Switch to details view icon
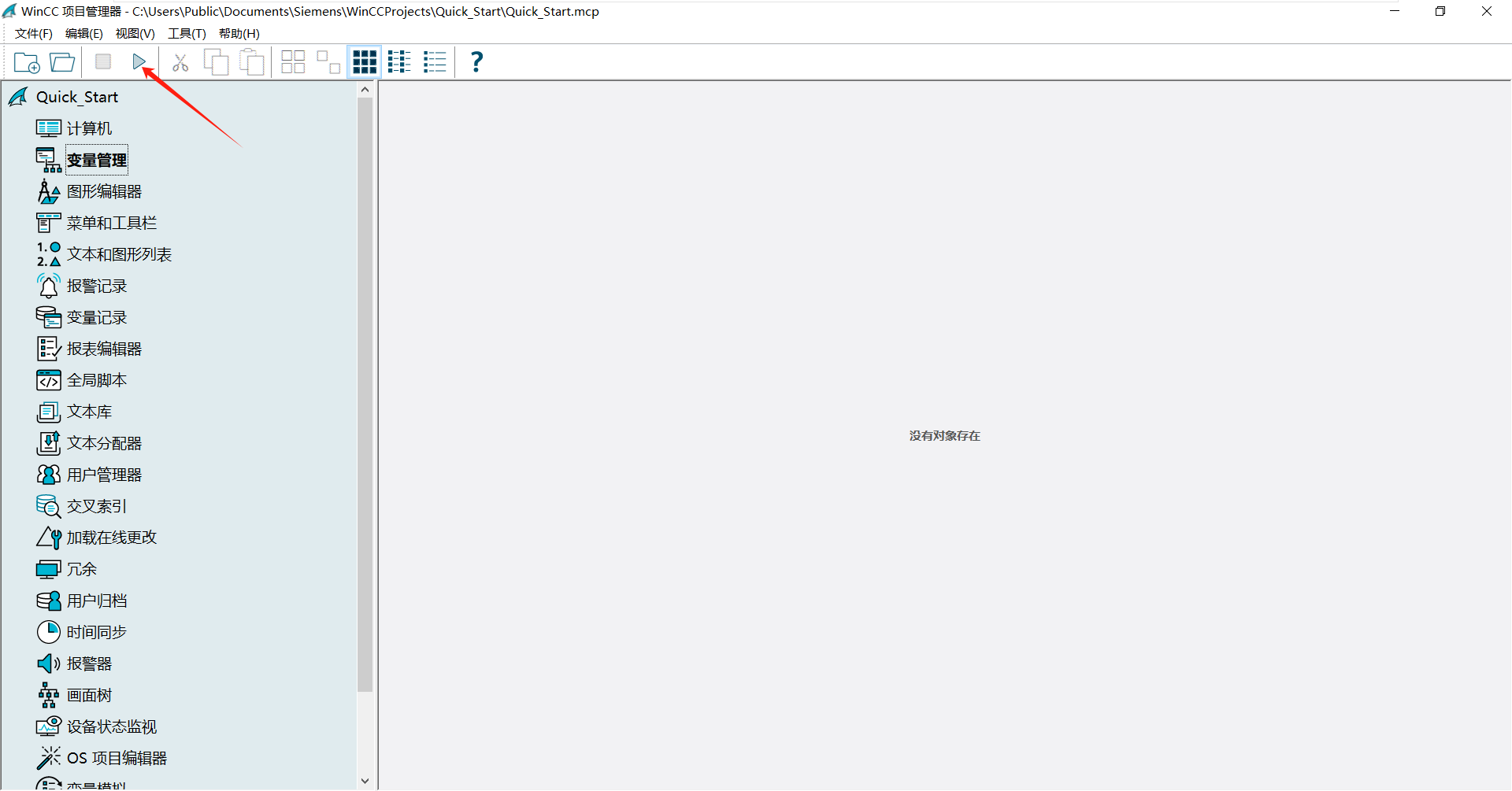This screenshot has width=1512, height=791. 435,62
